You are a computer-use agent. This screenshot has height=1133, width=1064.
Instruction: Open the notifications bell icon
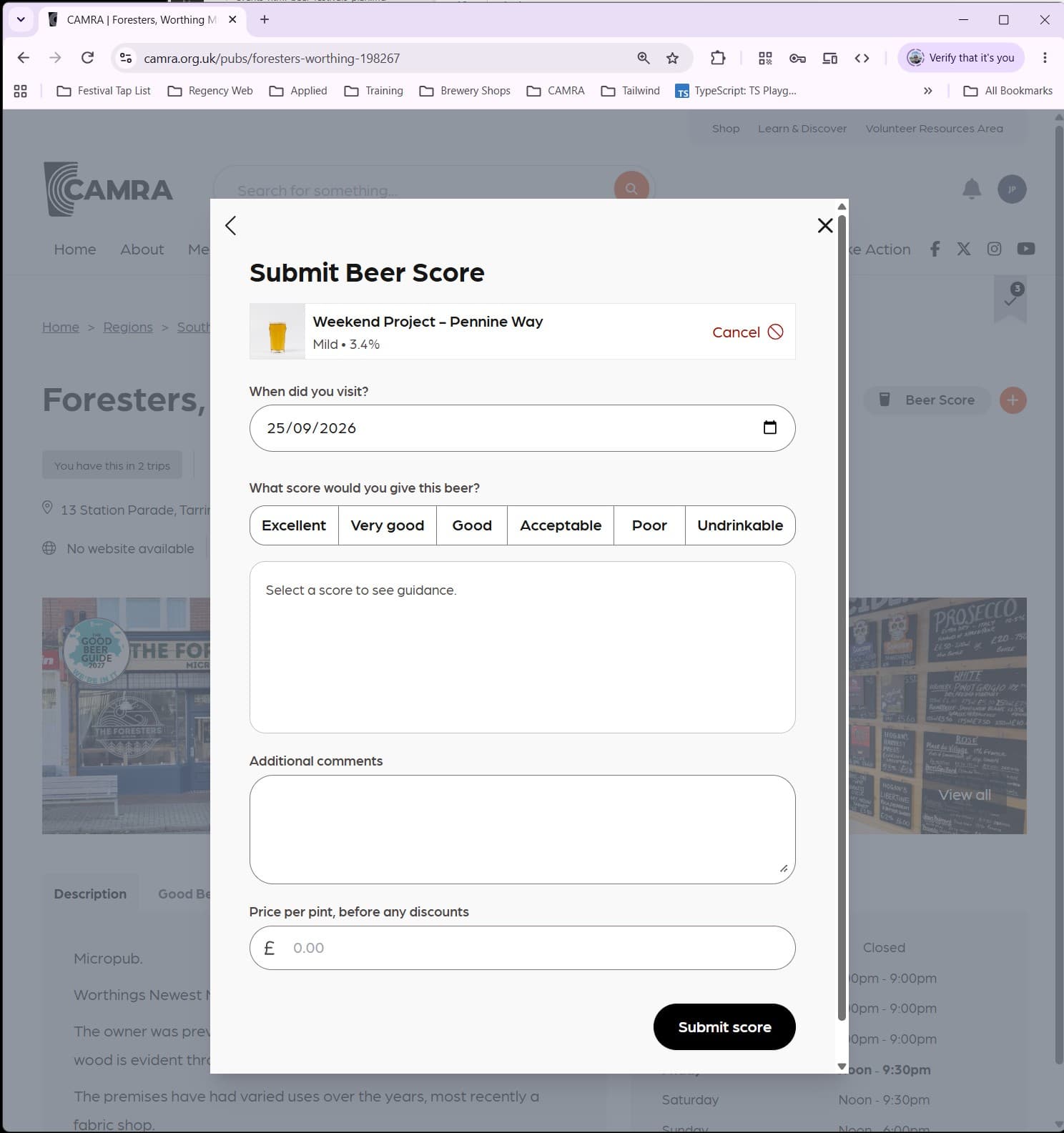tap(971, 189)
